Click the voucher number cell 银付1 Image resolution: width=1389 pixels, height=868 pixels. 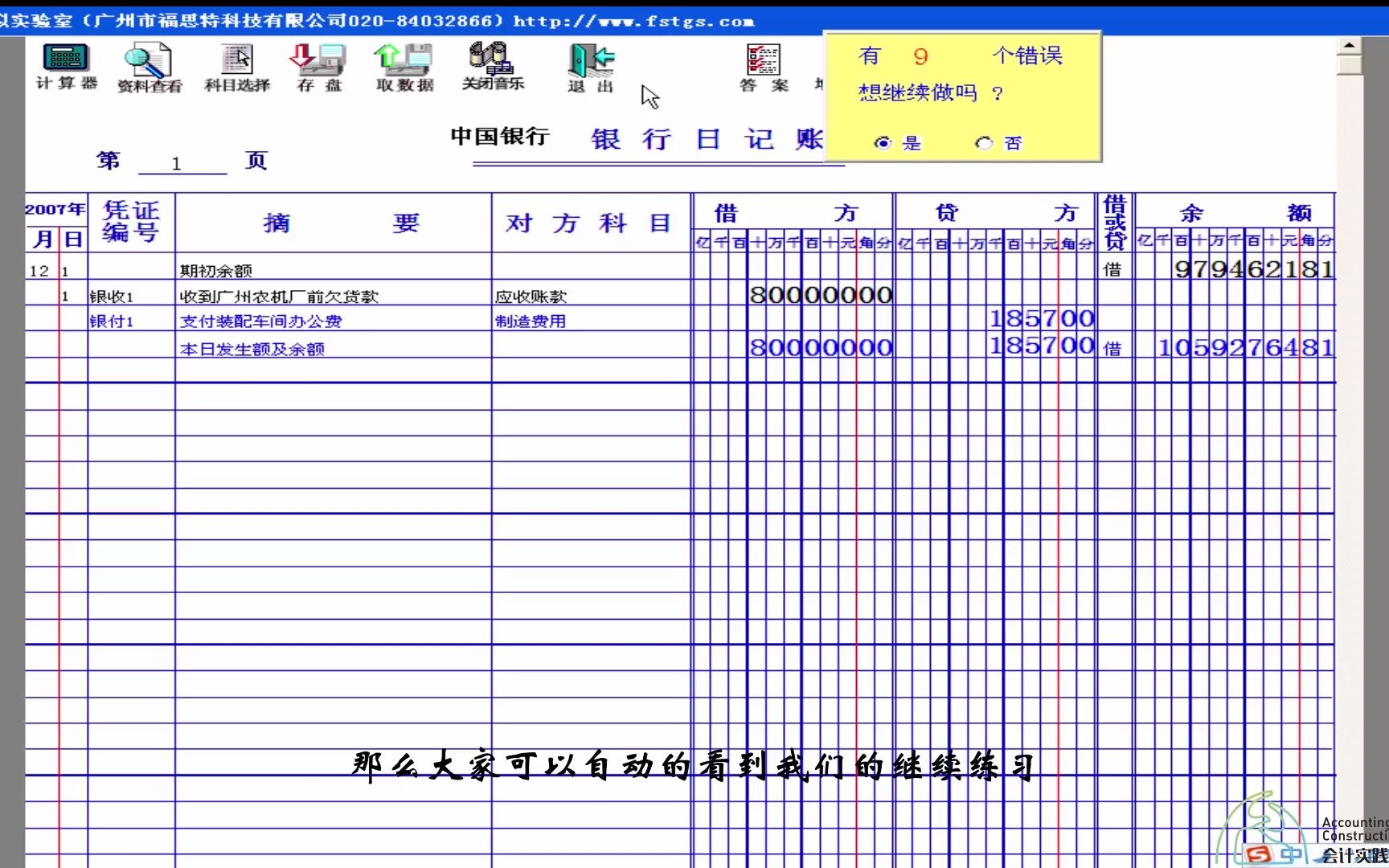pyautogui.click(x=111, y=321)
